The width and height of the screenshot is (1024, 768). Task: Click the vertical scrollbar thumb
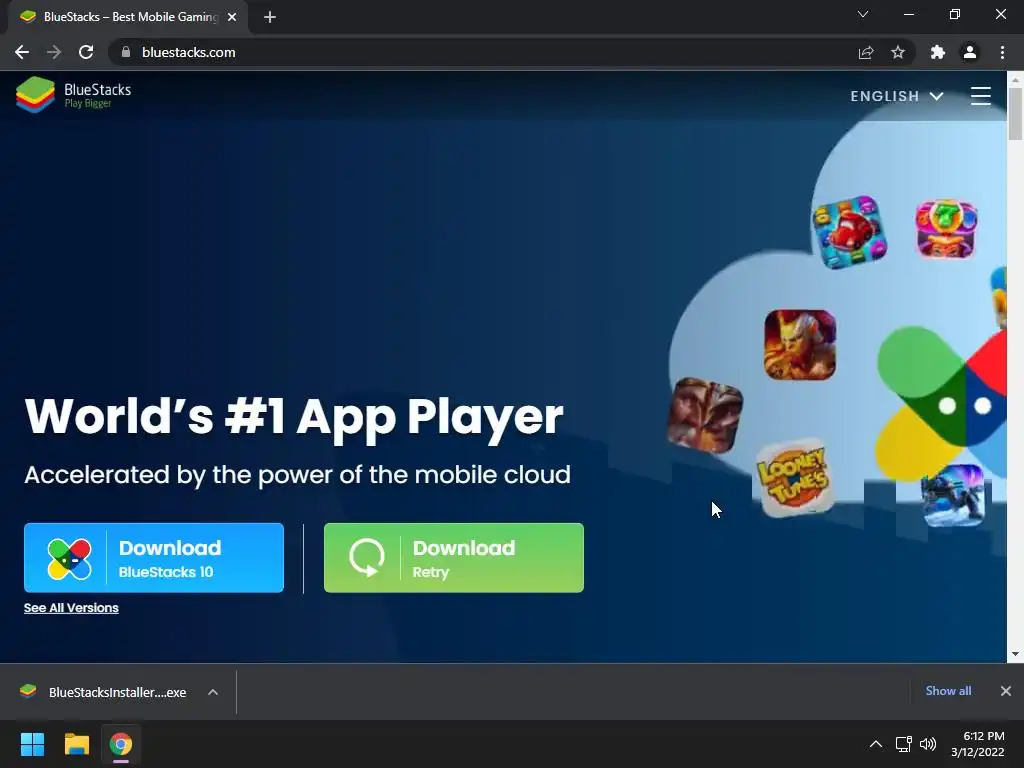(1015, 114)
